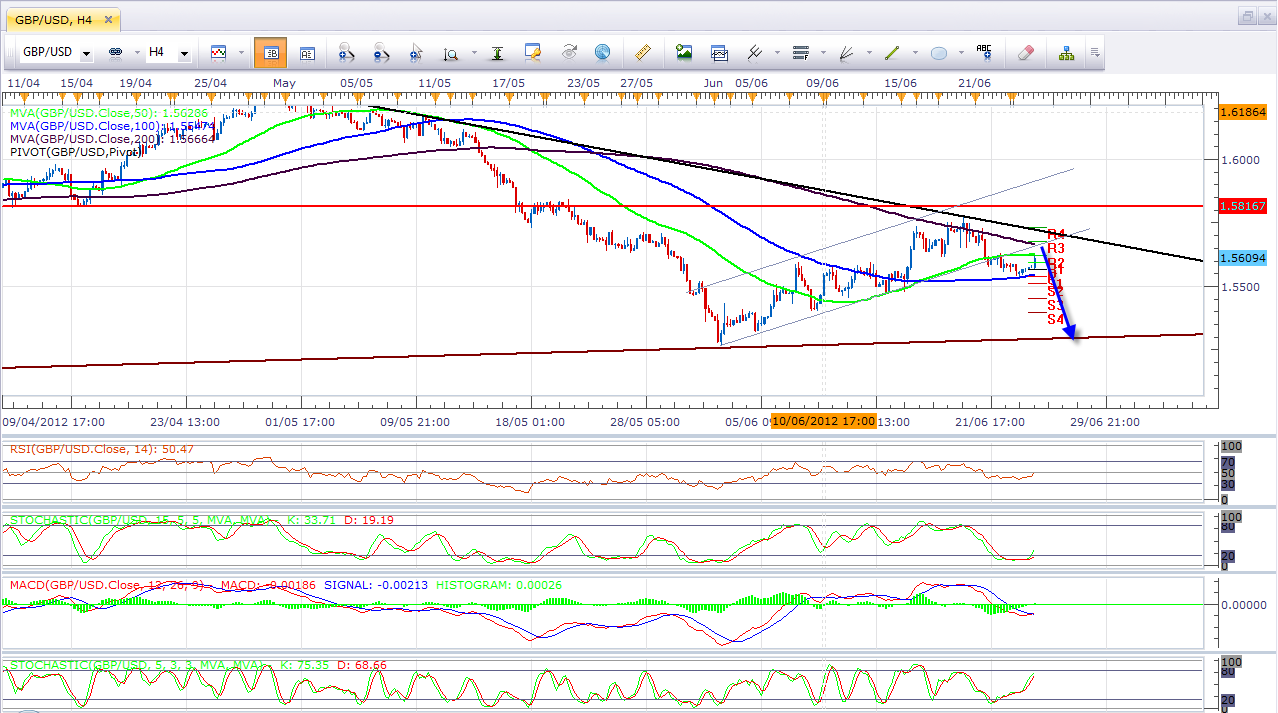This screenshot has width=1278, height=713.
Task: Expand the trend line dropdown arrow
Action: [914, 53]
